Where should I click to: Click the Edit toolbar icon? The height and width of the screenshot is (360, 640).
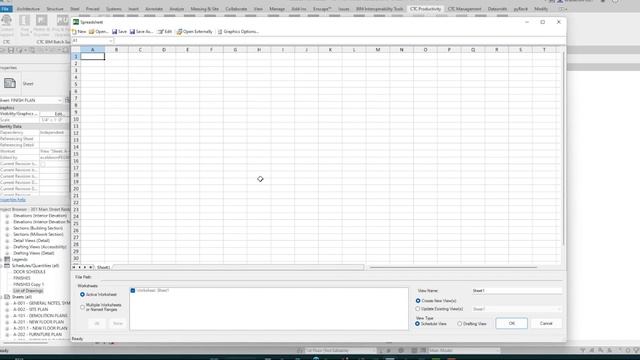coord(161,31)
